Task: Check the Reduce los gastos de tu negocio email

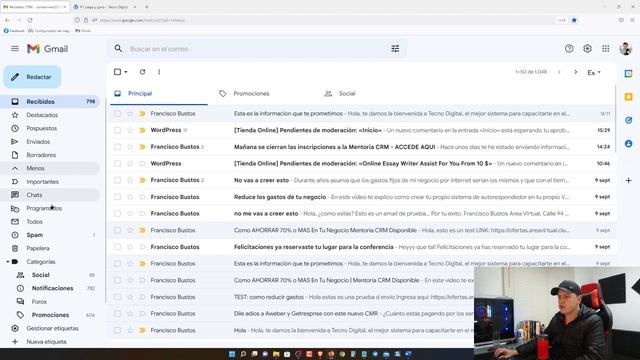Action: point(117,197)
